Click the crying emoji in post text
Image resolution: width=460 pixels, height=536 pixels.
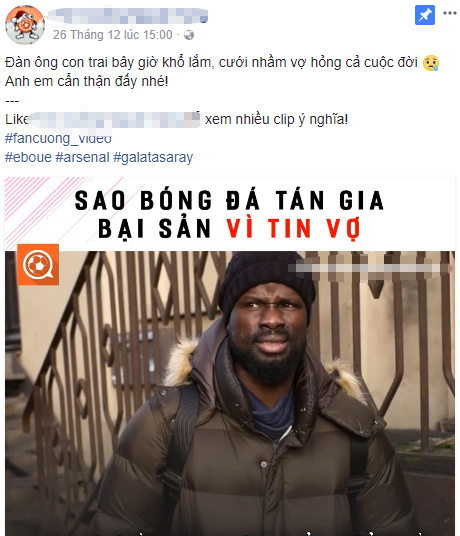431,63
